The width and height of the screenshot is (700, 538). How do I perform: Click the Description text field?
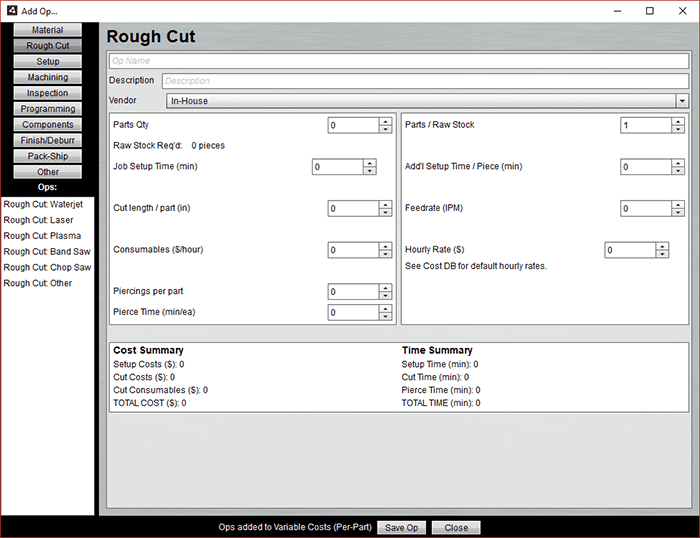(x=425, y=81)
